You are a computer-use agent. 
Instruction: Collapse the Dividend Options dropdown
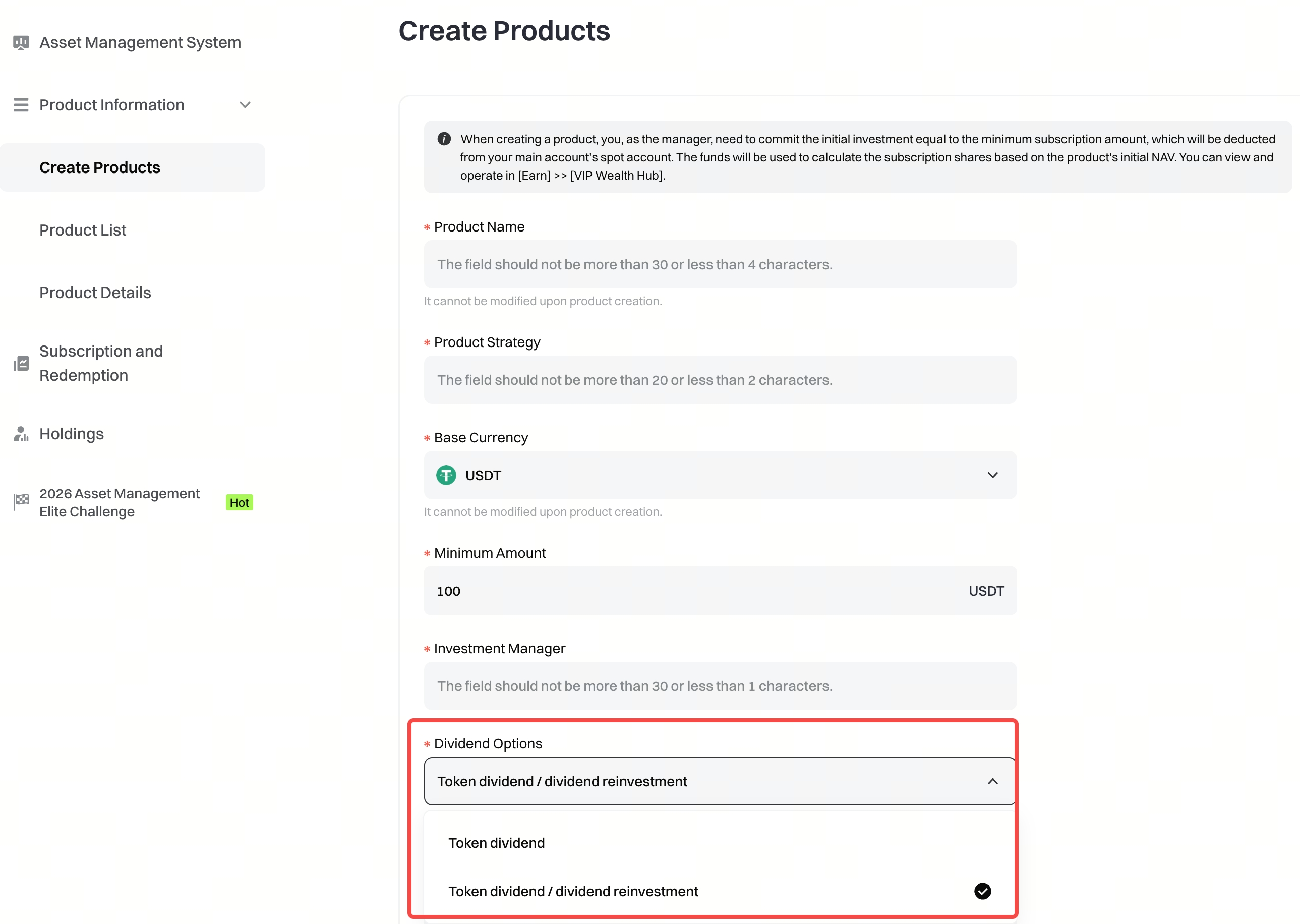click(x=992, y=782)
